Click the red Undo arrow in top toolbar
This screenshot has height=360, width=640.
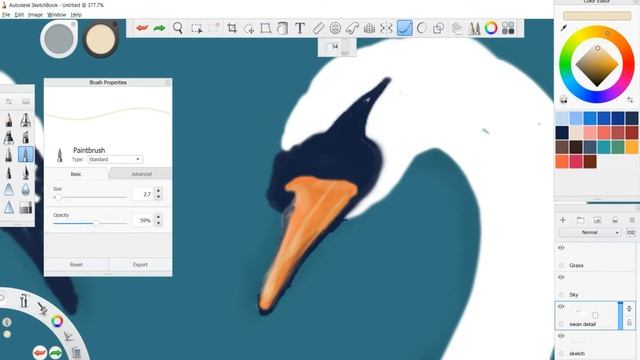coord(142,28)
